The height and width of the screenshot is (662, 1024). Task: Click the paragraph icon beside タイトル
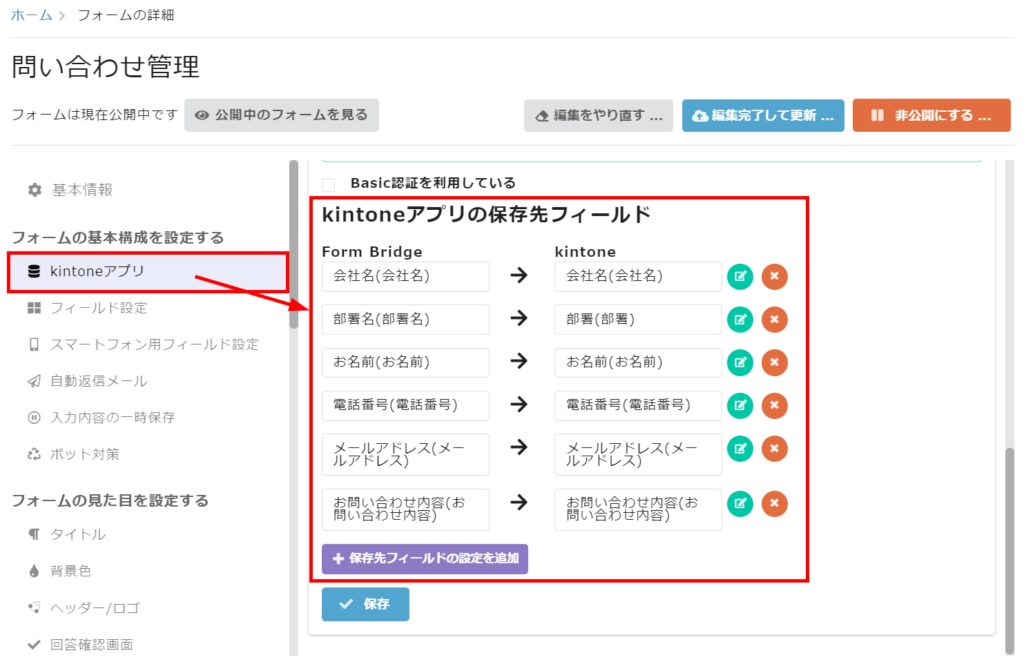[x=34, y=534]
